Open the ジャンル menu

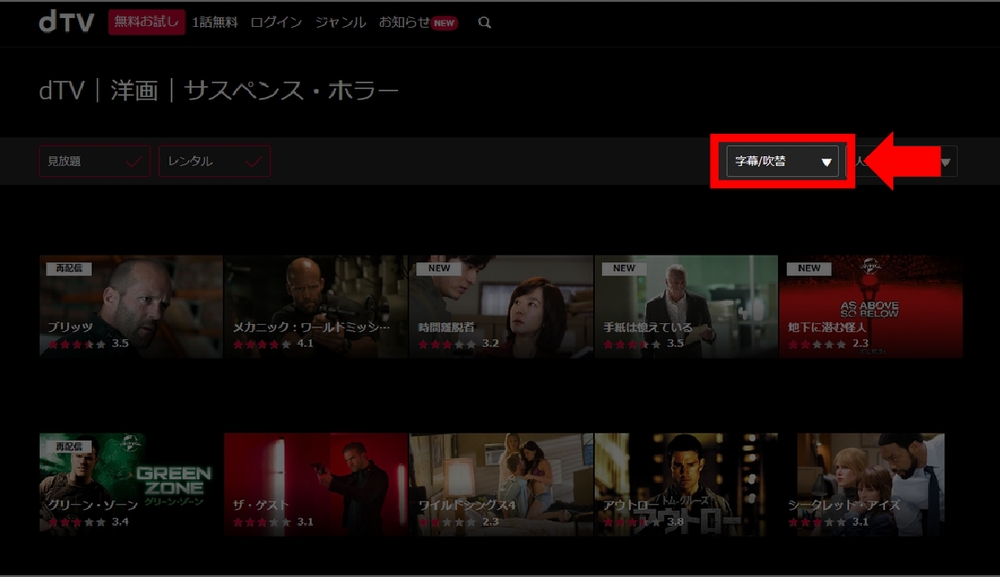pyautogui.click(x=341, y=22)
